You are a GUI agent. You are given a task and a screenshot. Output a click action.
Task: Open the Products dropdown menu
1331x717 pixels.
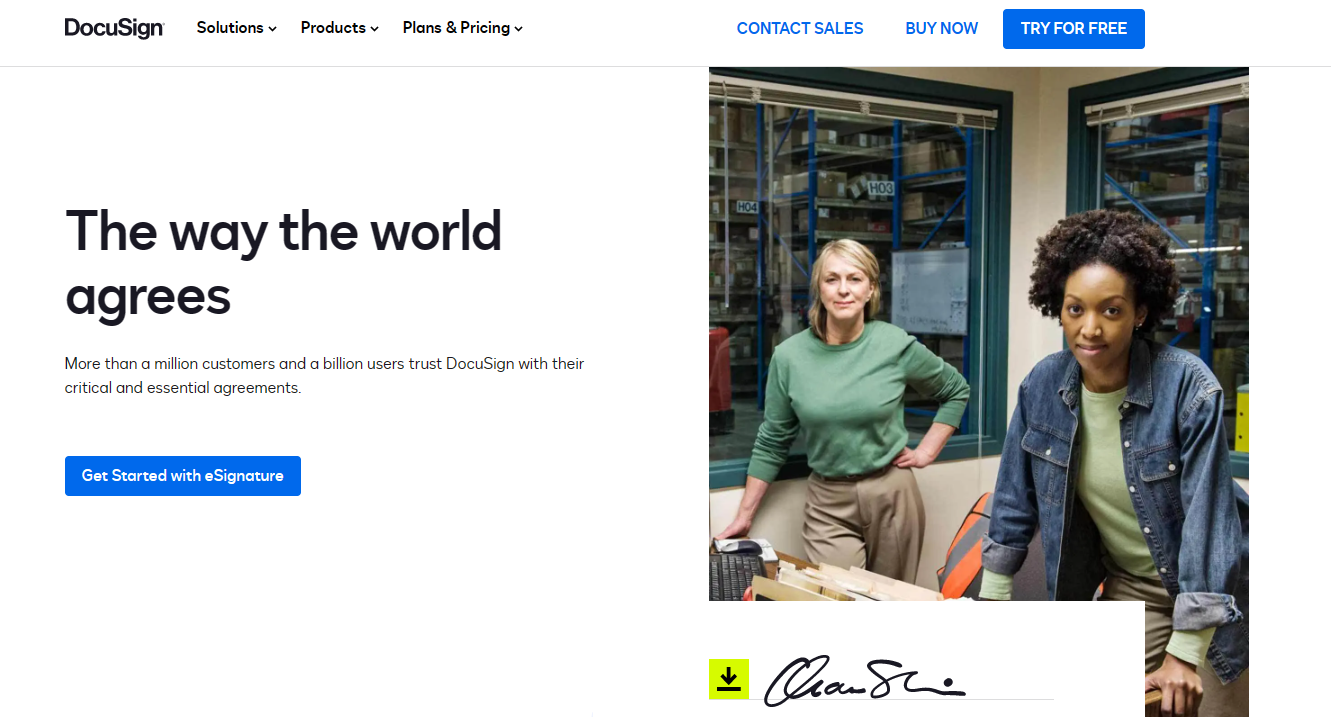[340, 28]
